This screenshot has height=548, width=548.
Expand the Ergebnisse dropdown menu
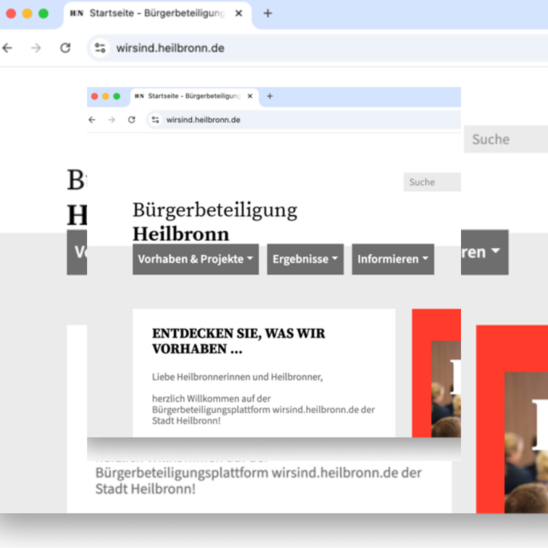click(305, 259)
